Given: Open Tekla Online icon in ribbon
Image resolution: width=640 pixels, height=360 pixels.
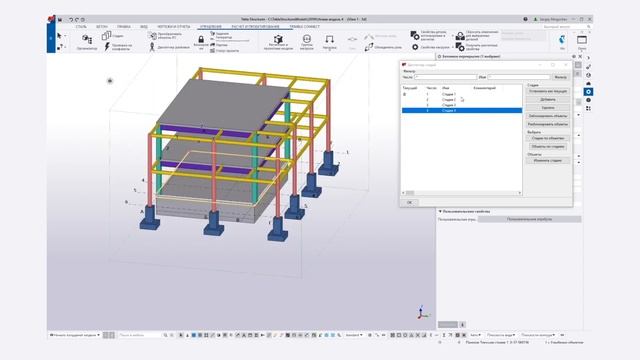Looking at the screenshot, I should click(x=562, y=41).
